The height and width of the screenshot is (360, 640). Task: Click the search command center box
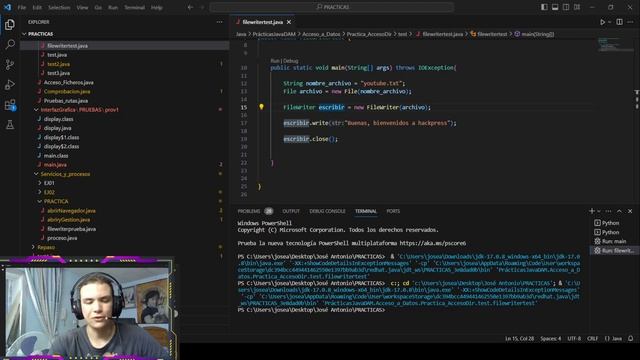pyautogui.click(x=332, y=7)
